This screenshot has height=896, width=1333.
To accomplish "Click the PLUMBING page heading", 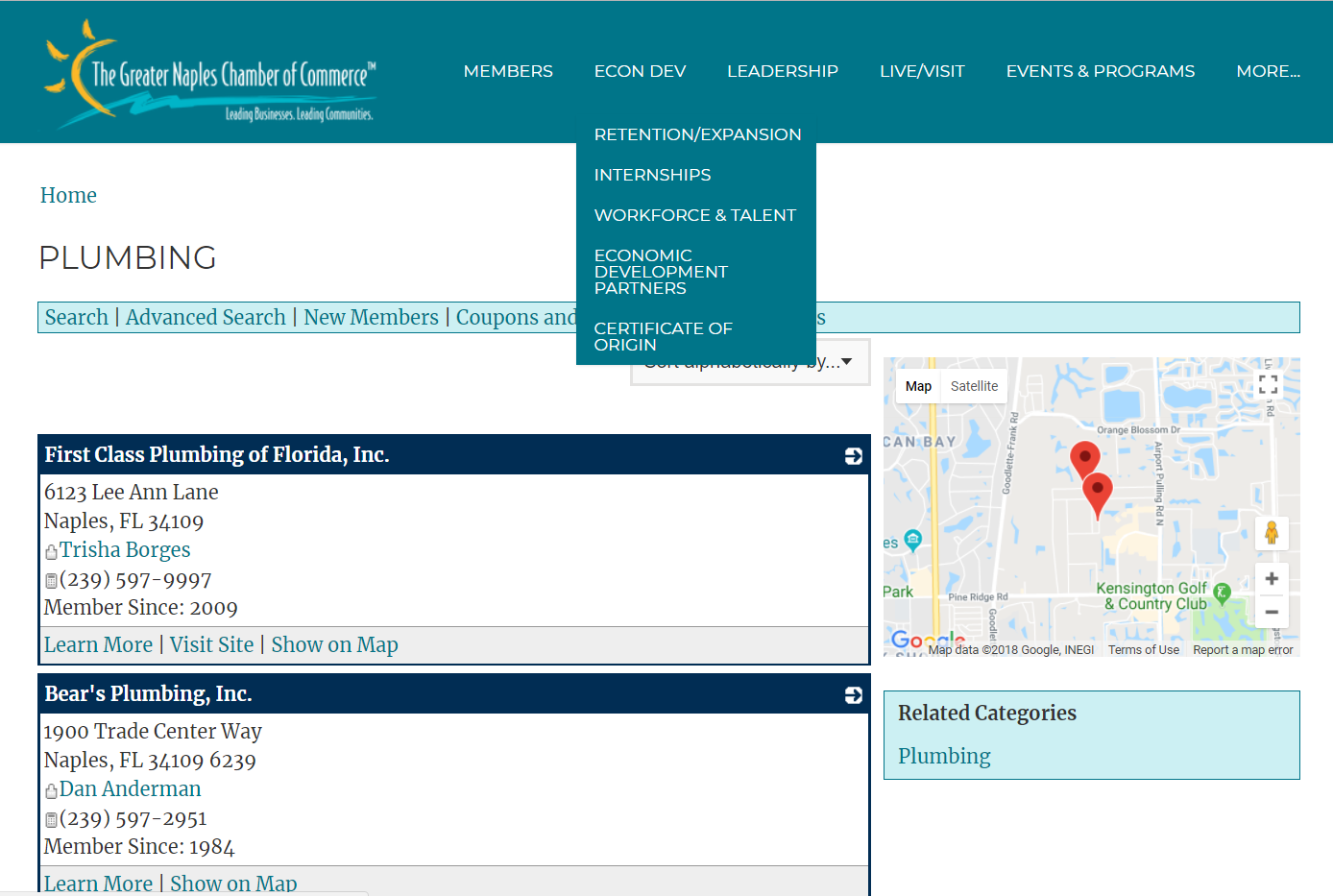I will click(128, 257).
